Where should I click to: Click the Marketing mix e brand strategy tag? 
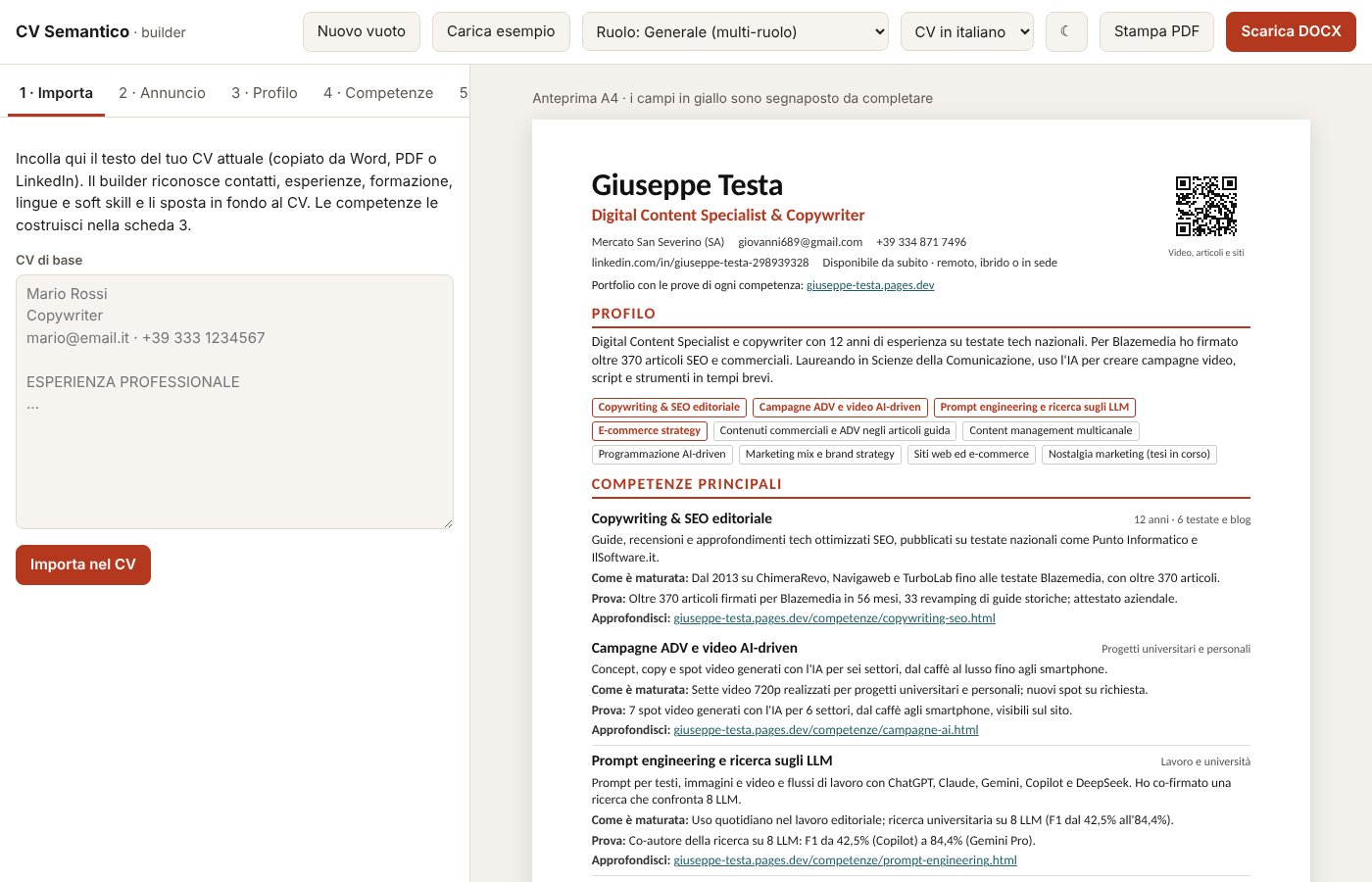coord(820,455)
